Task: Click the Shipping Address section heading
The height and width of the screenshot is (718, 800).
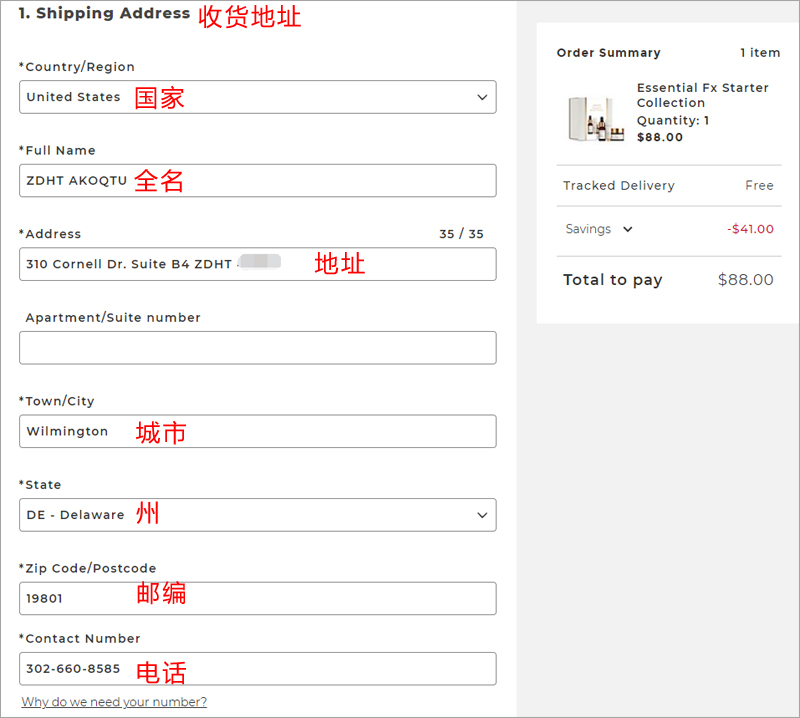Action: tap(104, 14)
